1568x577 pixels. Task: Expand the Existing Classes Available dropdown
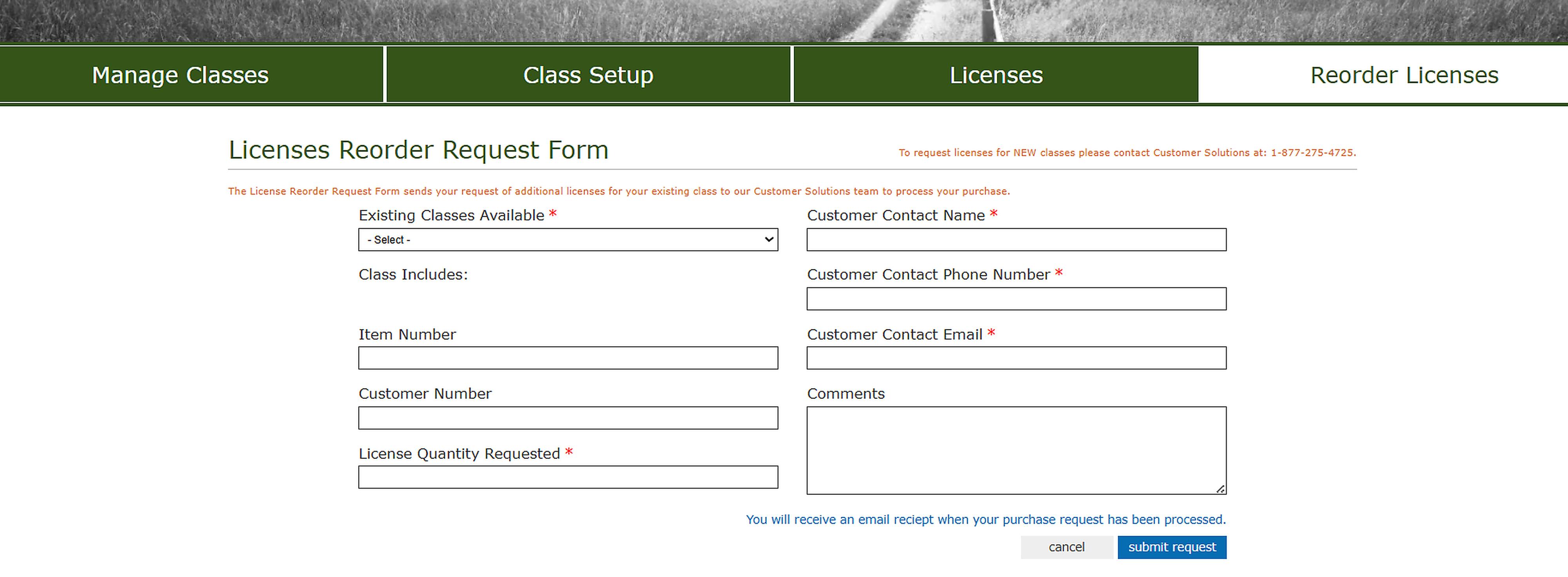coord(568,240)
